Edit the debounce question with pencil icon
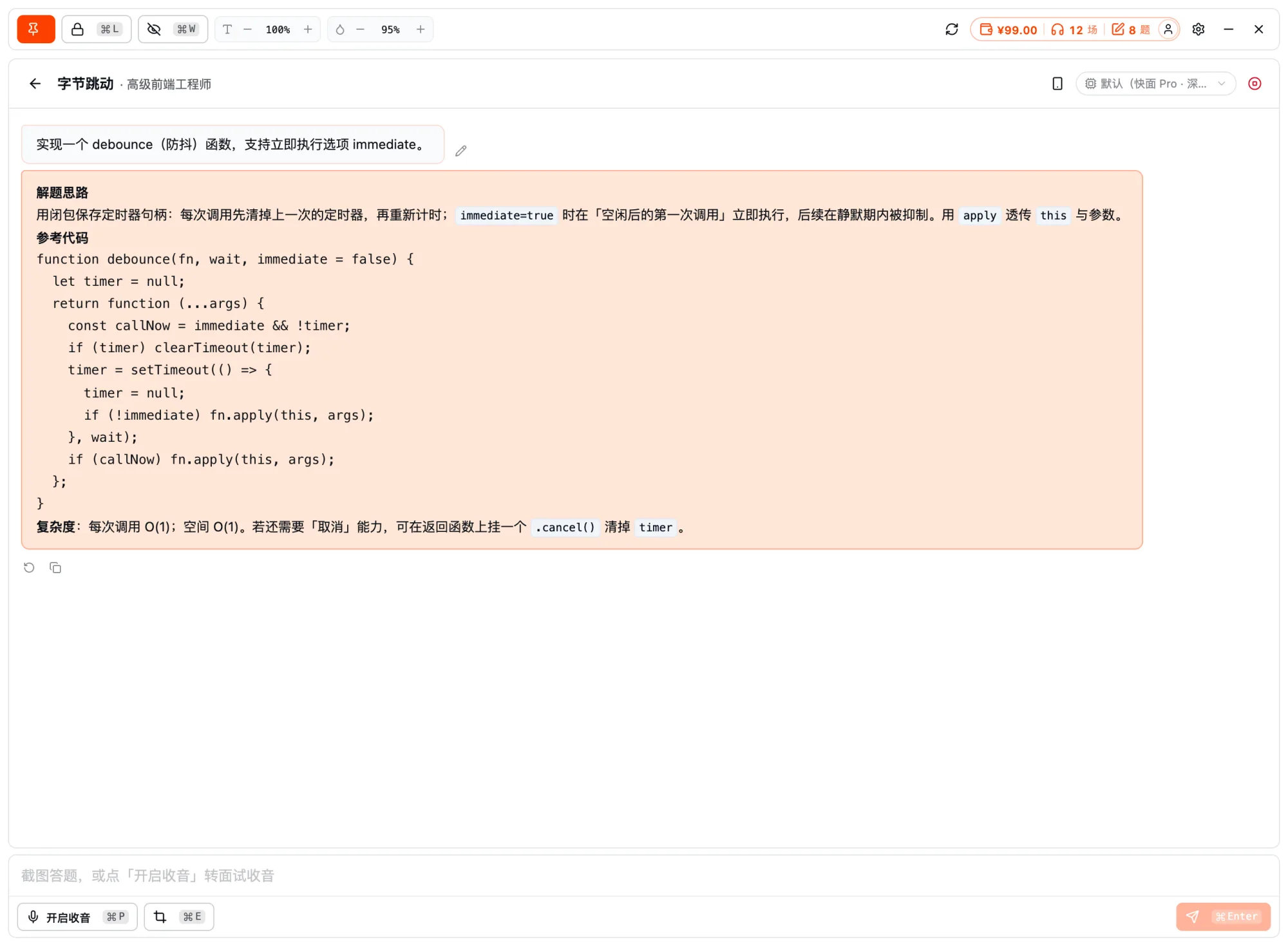 [461, 151]
